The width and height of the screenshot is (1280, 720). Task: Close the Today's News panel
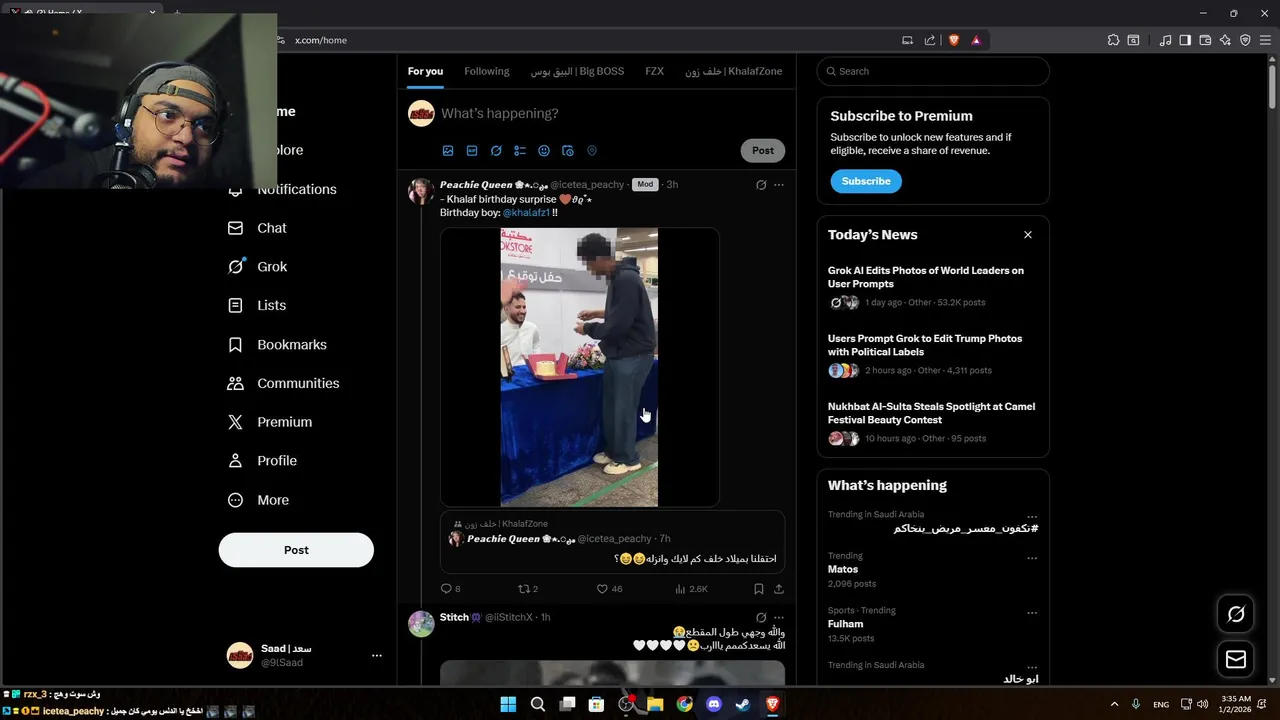click(1027, 235)
